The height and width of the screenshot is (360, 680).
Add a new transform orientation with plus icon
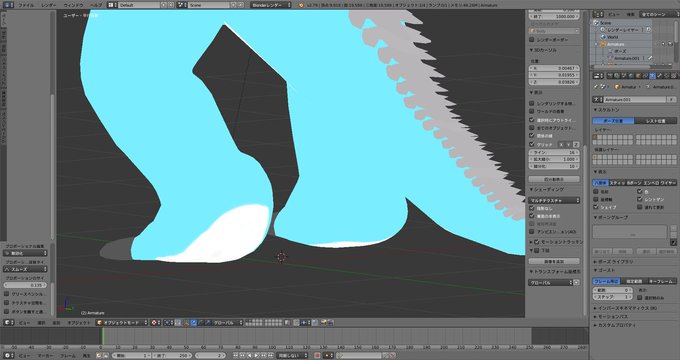[576, 282]
